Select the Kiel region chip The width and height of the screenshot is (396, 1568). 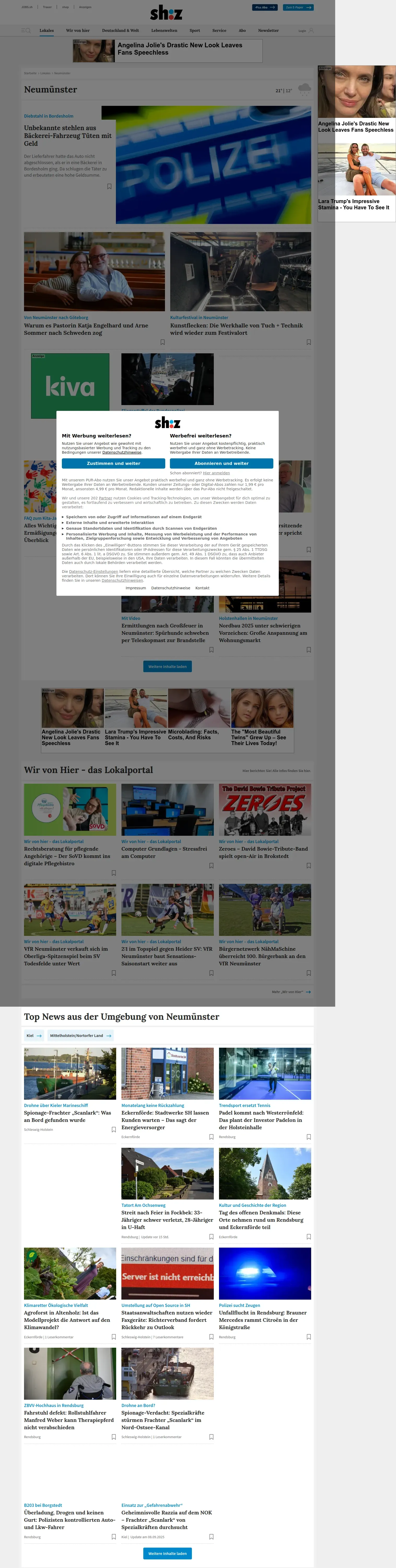pos(34,1035)
